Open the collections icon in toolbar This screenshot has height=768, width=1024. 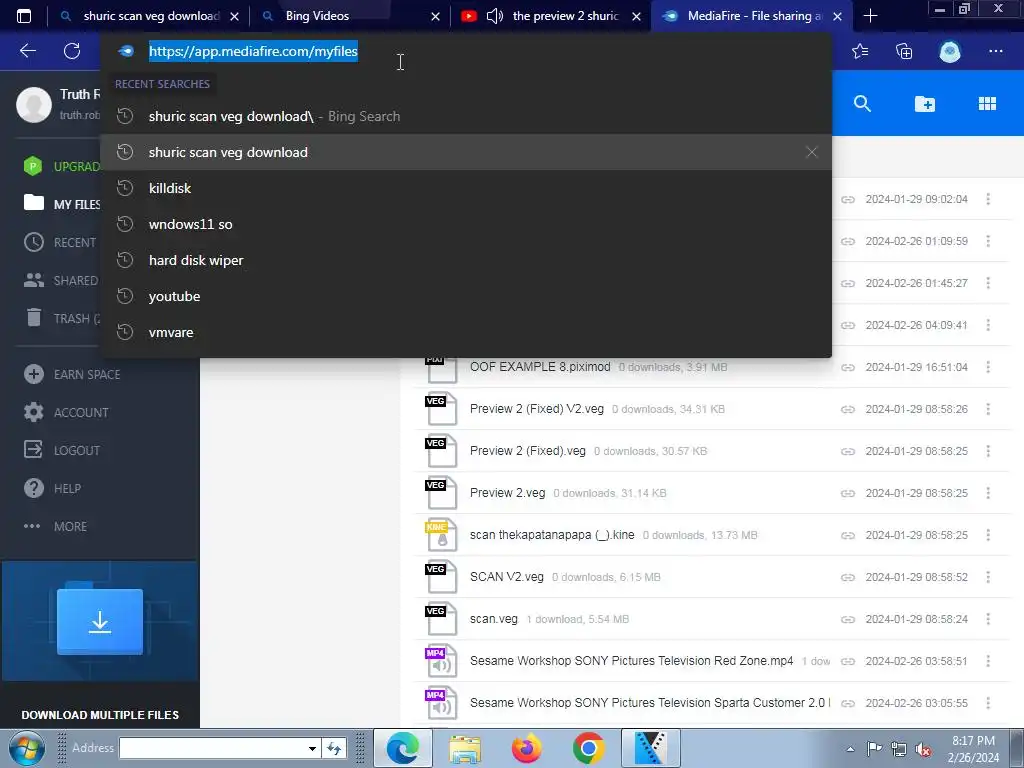point(904,51)
